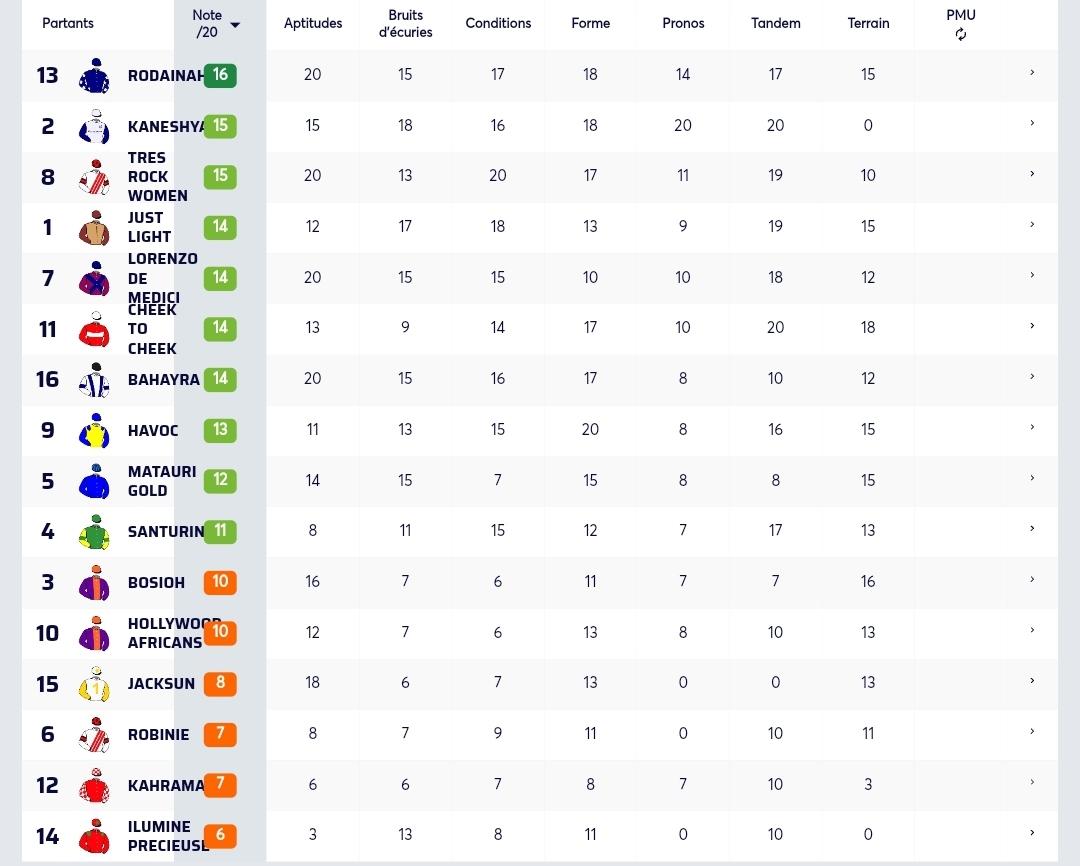Image resolution: width=1080 pixels, height=866 pixels.
Task: Open the Hollywood Africans horse name
Action: click(174, 633)
